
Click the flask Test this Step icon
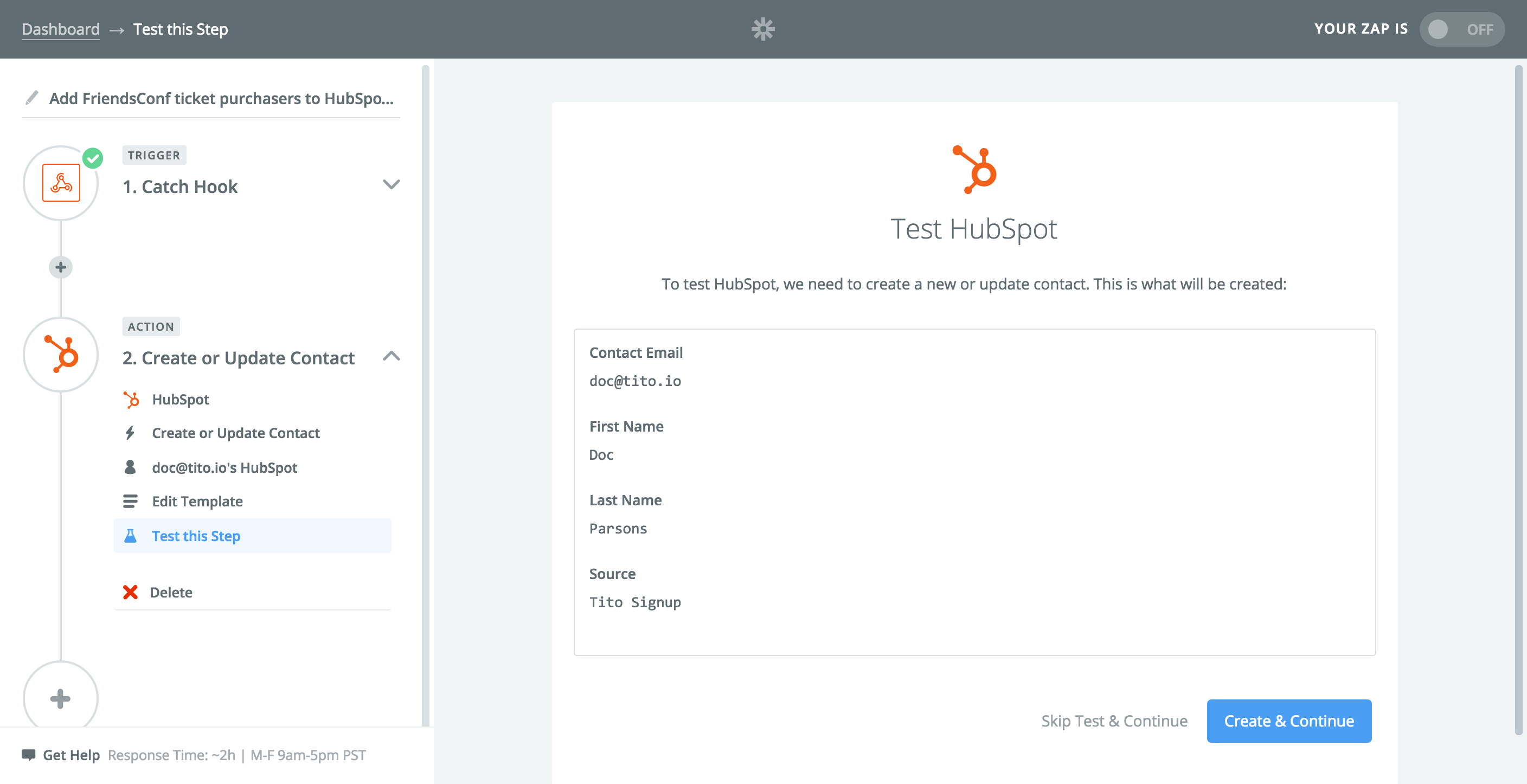click(x=130, y=536)
